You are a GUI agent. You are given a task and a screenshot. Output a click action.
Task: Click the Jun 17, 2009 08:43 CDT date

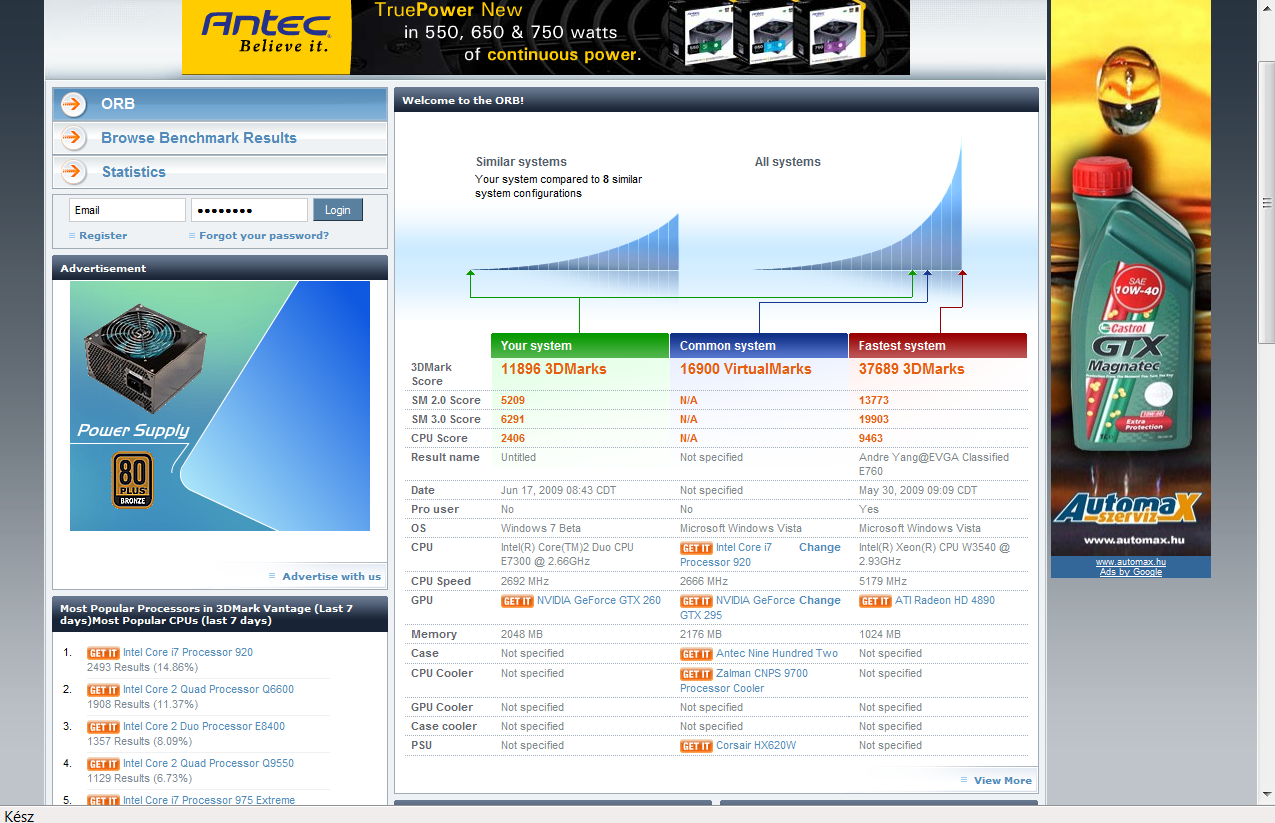[560, 490]
